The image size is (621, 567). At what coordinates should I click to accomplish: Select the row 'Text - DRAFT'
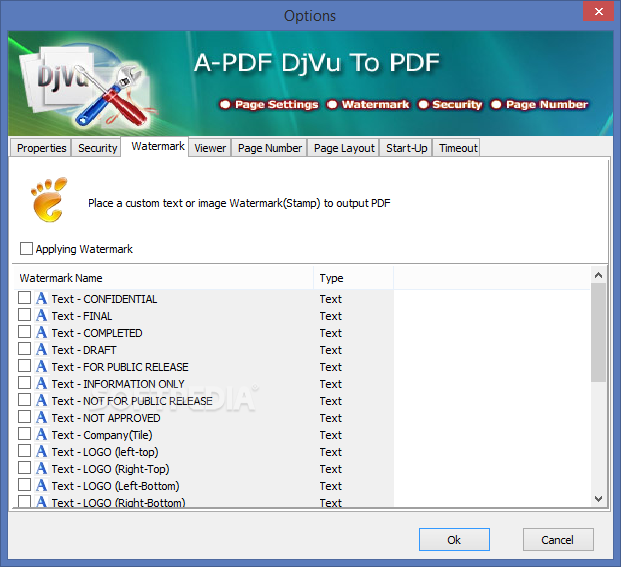pyautogui.click(x=204, y=350)
